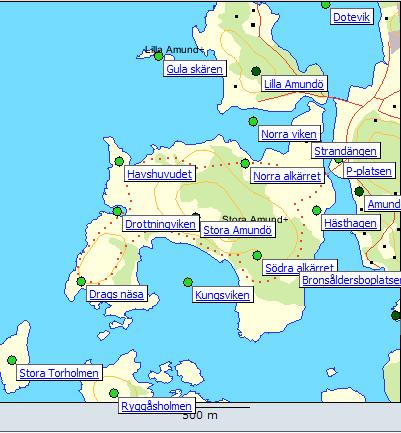The height and width of the screenshot is (433, 401).
Task: Select the green marker at Drottningviken
Action: click(x=117, y=211)
